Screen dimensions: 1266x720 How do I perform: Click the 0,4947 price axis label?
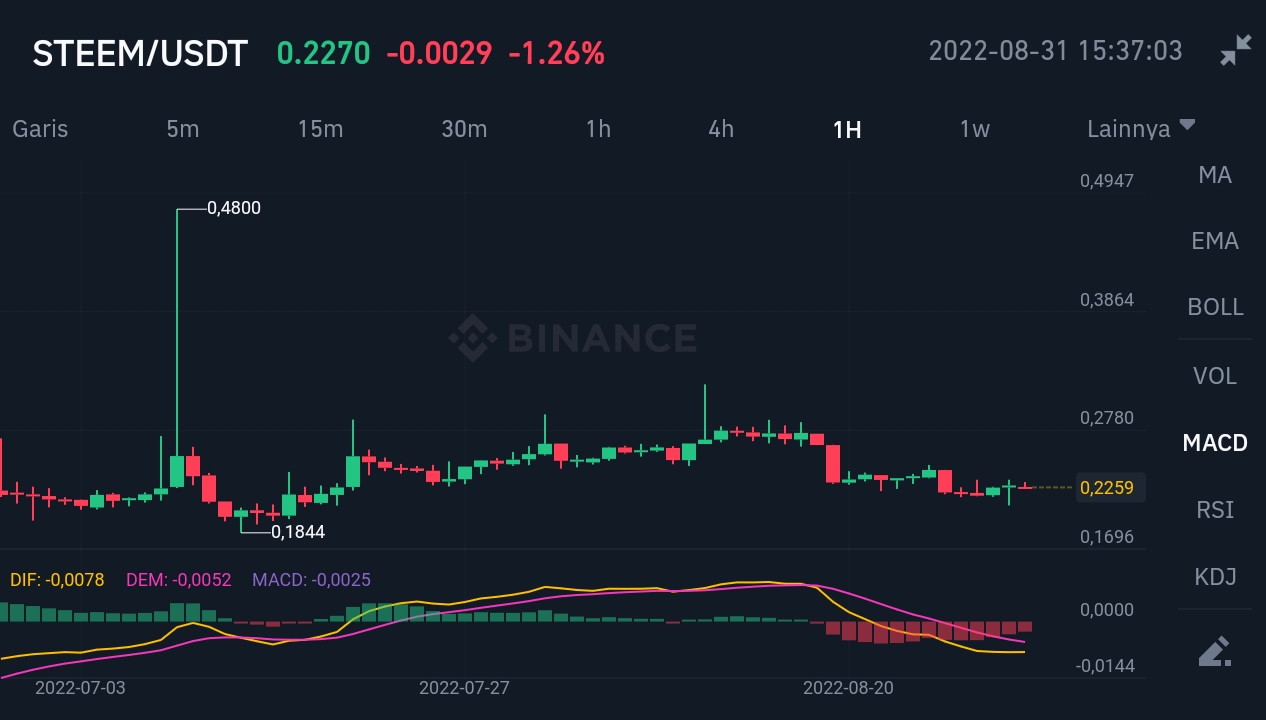point(1107,181)
